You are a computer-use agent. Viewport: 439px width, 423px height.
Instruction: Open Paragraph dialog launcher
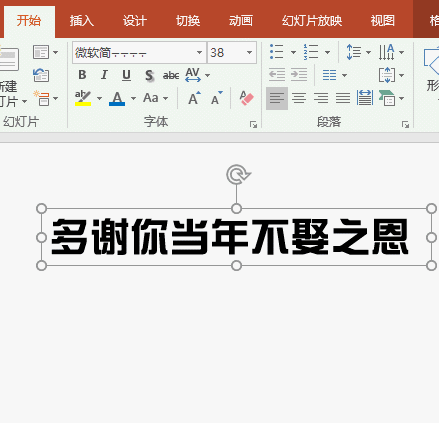click(x=406, y=125)
